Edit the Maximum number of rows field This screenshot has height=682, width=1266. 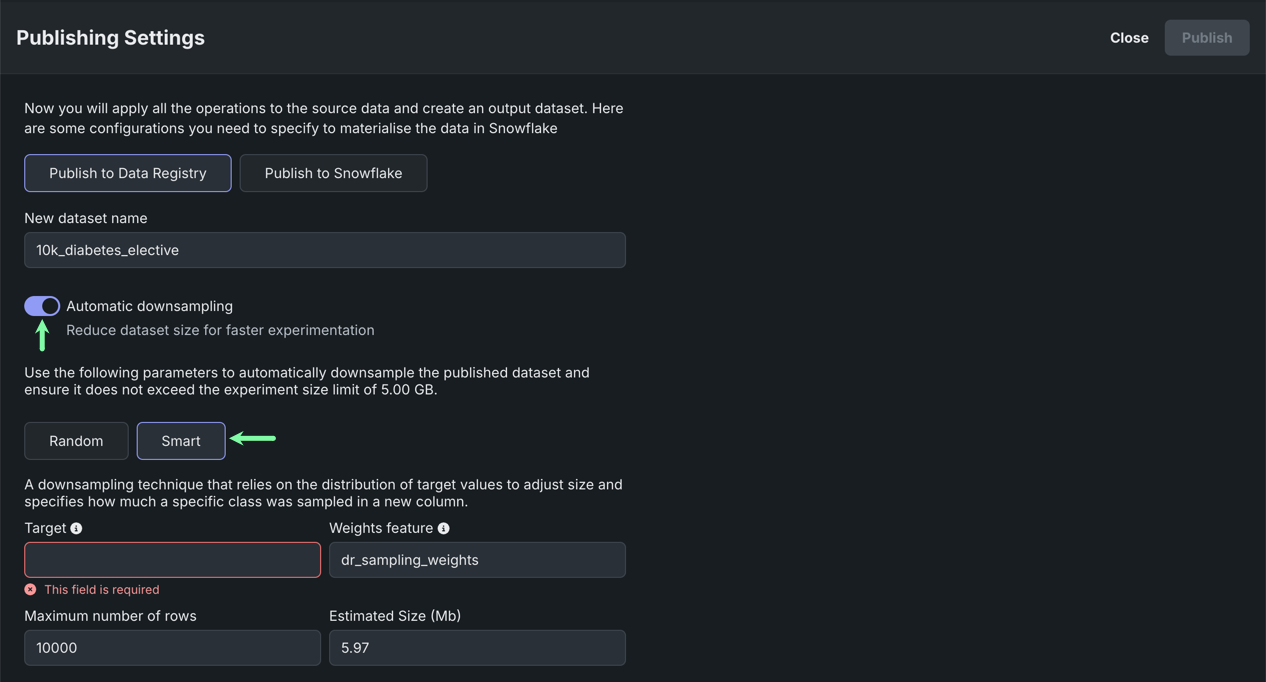tap(172, 648)
